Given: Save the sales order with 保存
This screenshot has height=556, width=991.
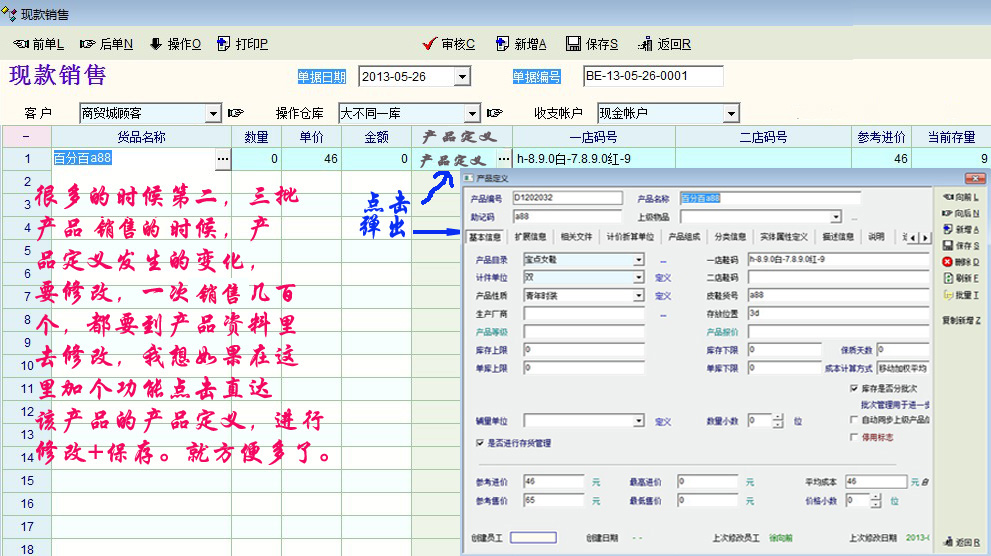Looking at the screenshot, I should pos(574,44).
